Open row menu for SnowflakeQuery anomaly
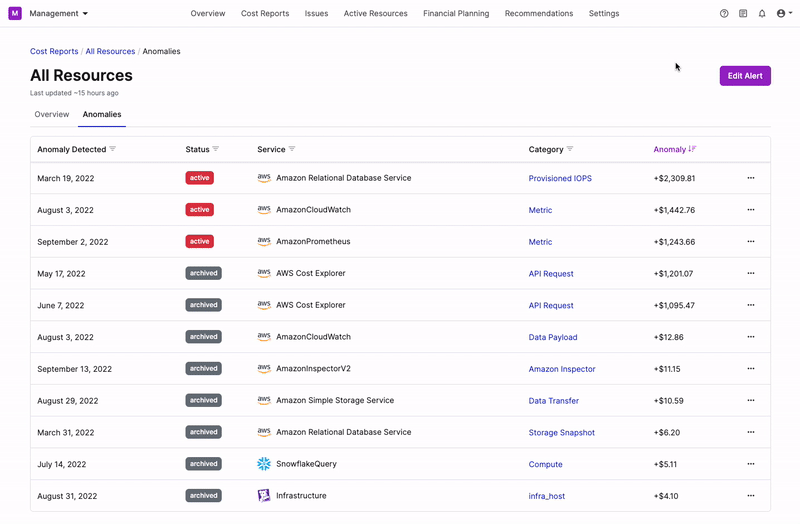This screenshot has width=800, height=524. (x=751, y=464)
